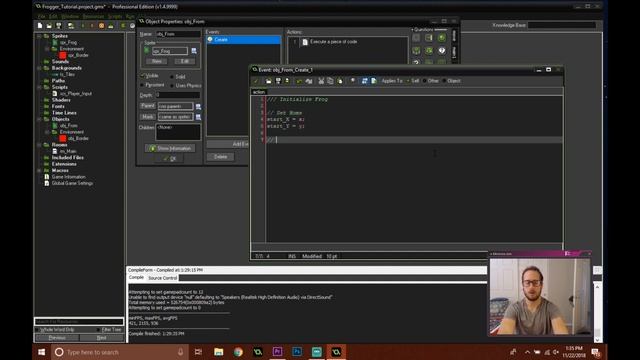Click the Next search button
The height and width of the screenshot is (360, 640).
coord(101,338)
